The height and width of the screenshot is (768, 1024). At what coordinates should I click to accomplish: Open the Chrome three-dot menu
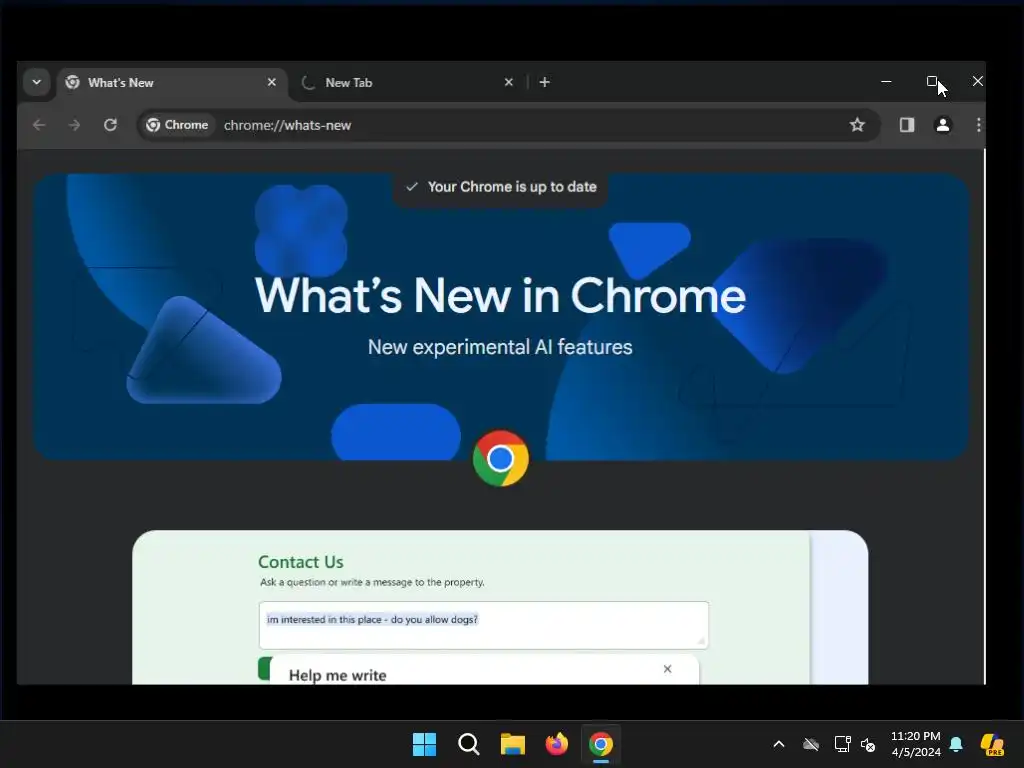coord(978,125)
